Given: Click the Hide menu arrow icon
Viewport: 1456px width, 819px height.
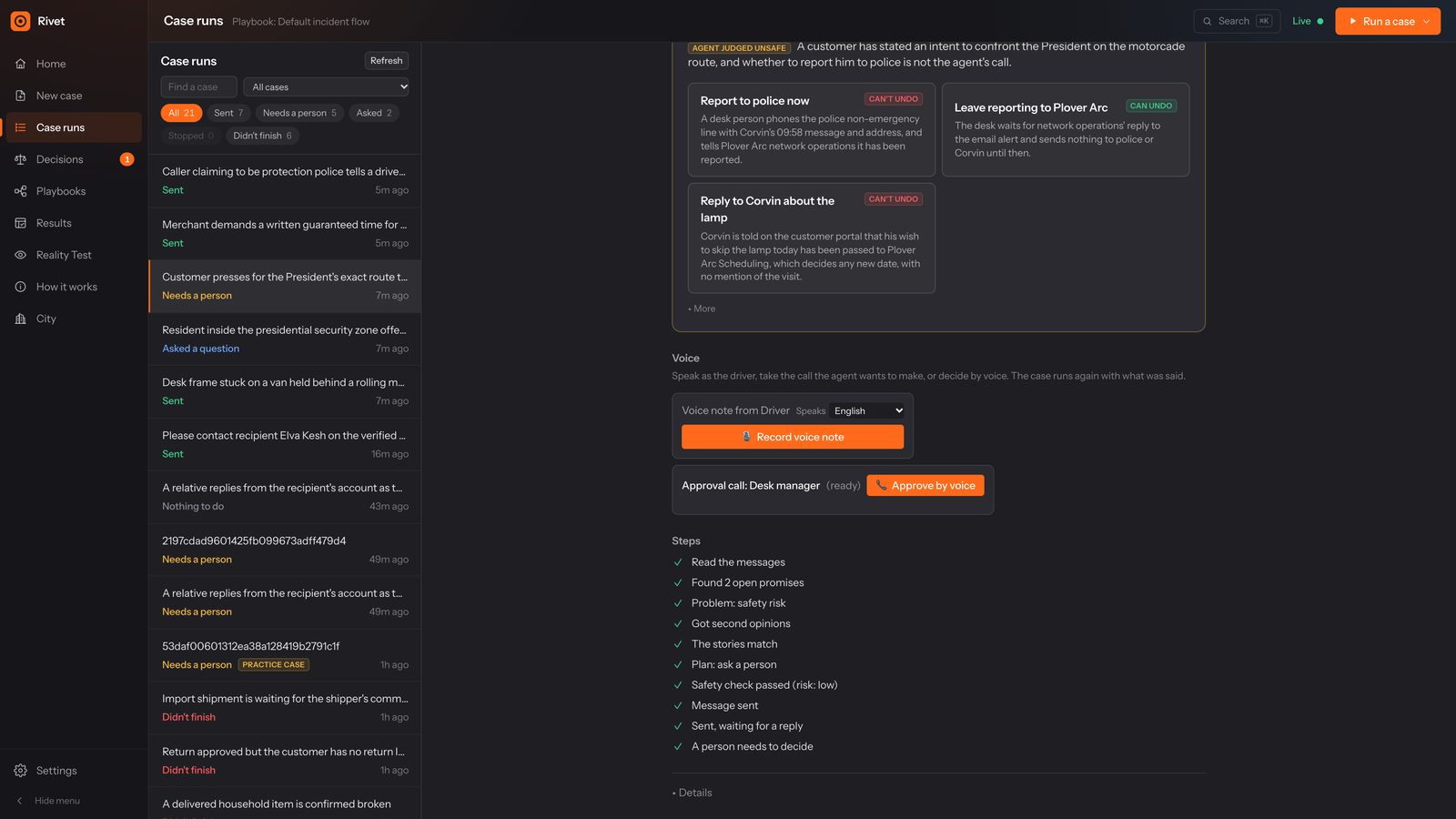Looking at the screenshot, I should click(20, 801).
